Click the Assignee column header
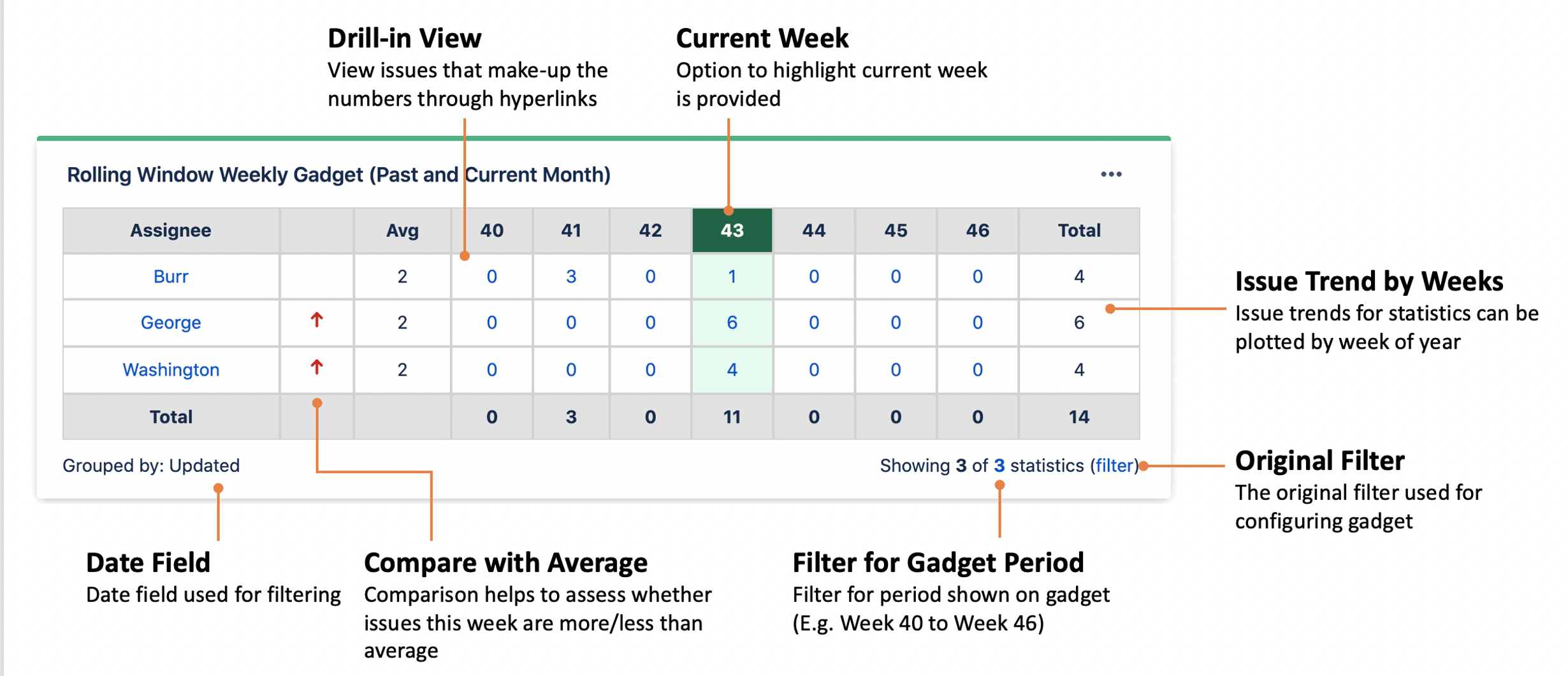The height and width of the screenshot is (676, 1568). coord(171,230)
